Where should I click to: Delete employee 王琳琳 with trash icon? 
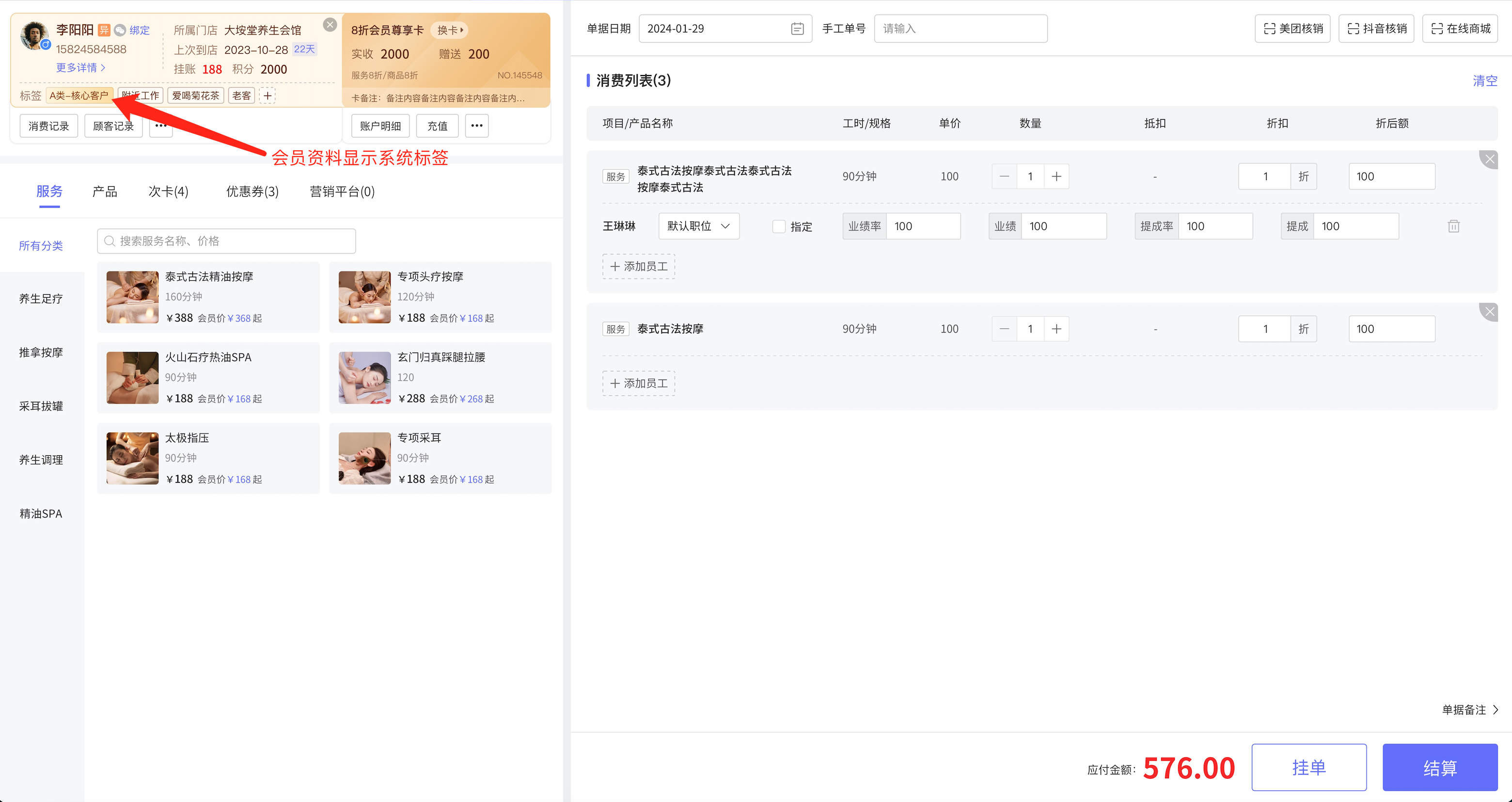pos(1453,226)
